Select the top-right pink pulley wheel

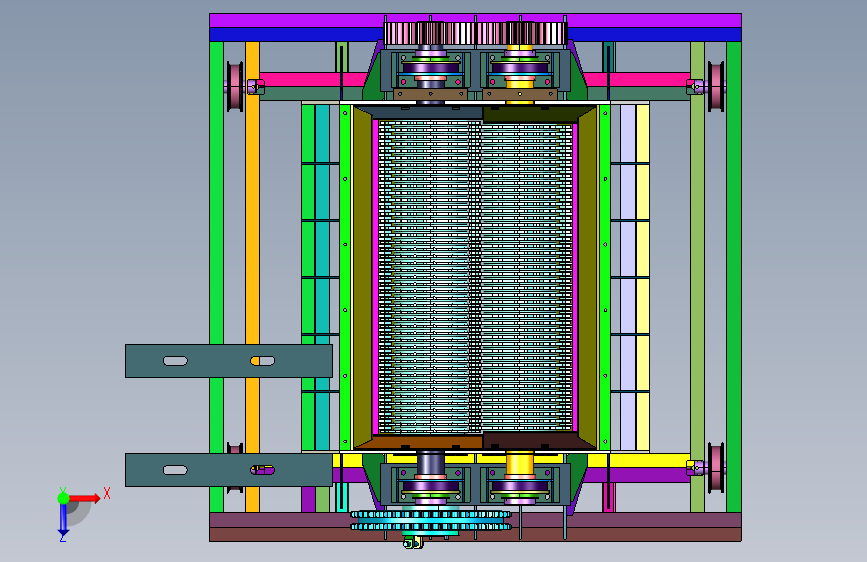[717, 87]
